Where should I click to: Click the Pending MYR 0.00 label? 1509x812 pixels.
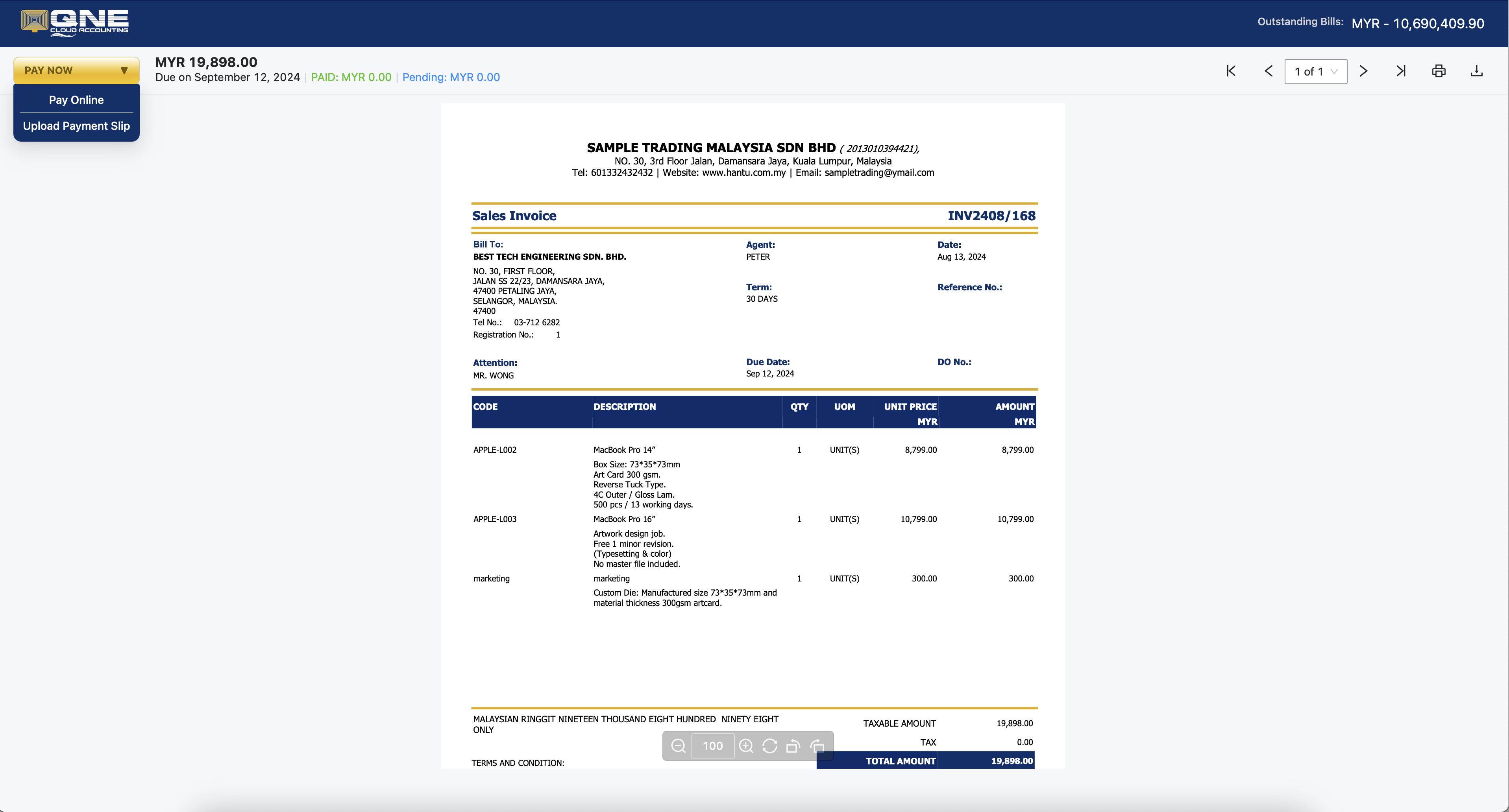(451, 77)
